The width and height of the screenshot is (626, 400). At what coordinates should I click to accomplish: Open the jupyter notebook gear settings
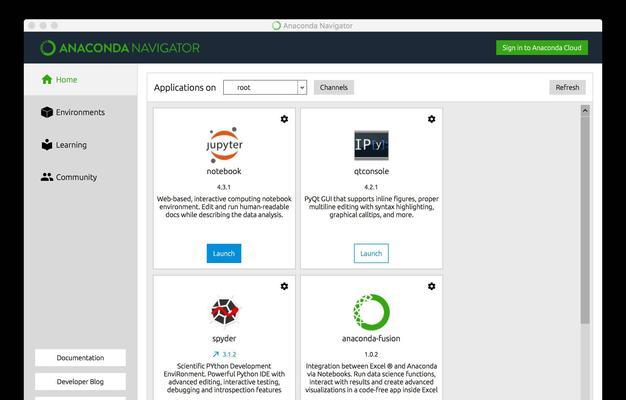284,119
